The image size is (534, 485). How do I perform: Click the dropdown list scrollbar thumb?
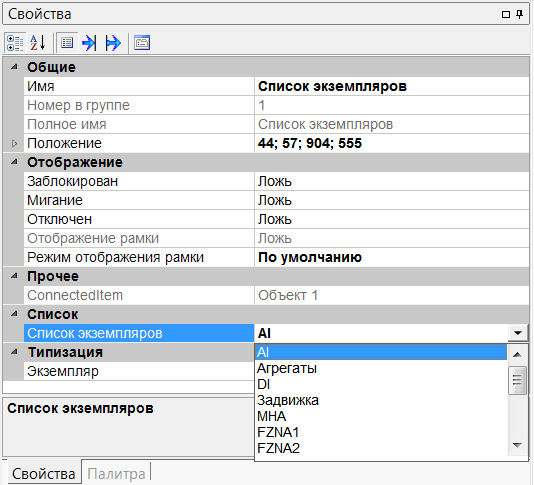pos(517,380)
